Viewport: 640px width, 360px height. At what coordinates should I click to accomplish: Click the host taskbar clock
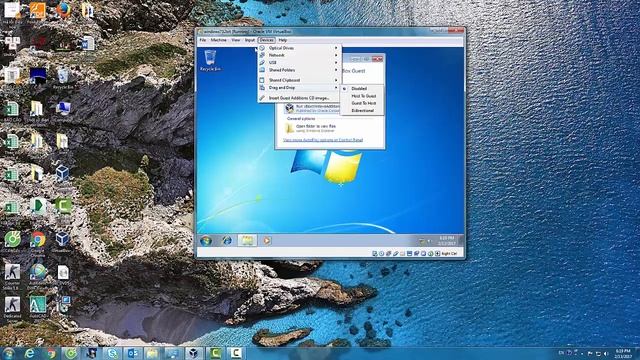pos(623,353)
